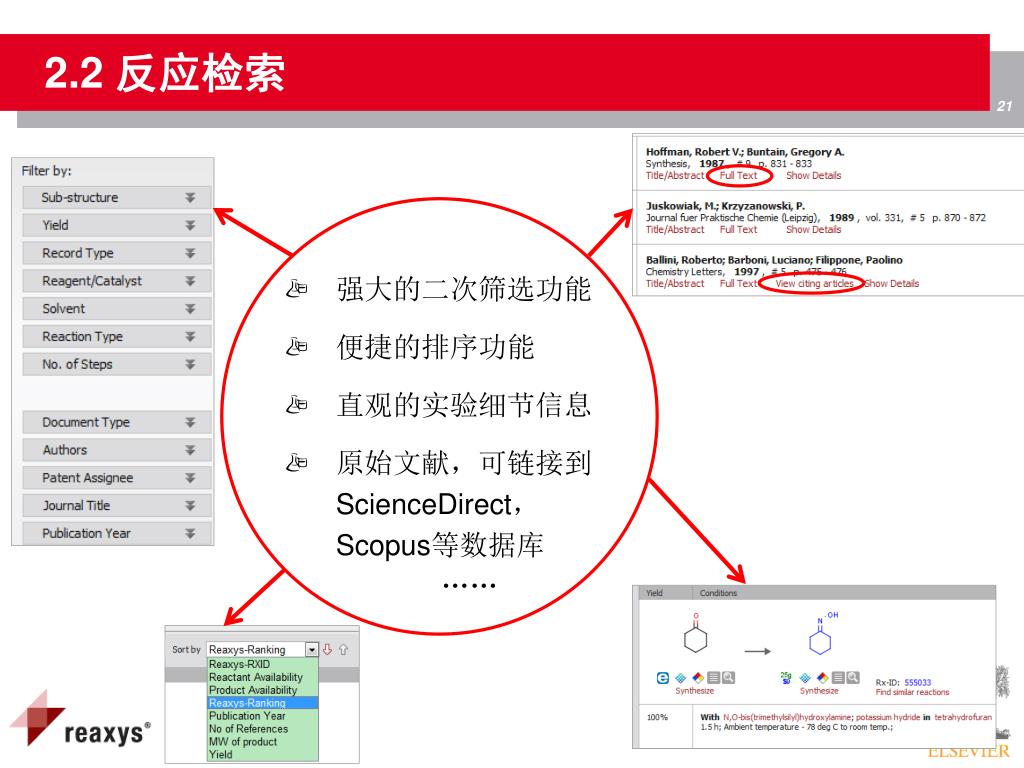Expand the Reaction Type filter

tap(117, 336)
